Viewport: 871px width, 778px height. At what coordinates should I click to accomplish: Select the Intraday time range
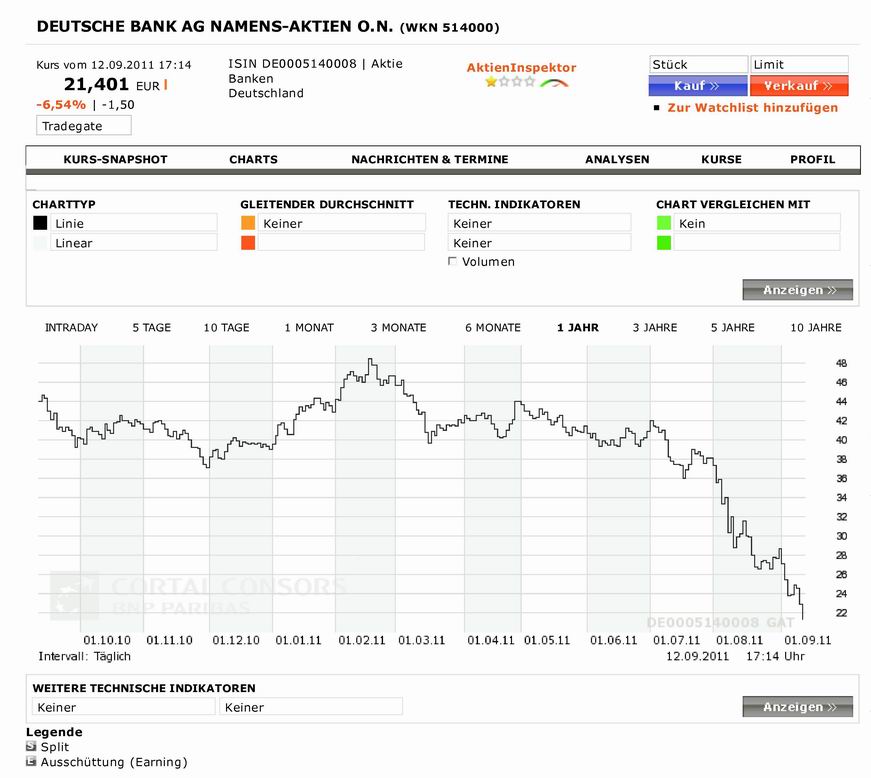point(71,328)
